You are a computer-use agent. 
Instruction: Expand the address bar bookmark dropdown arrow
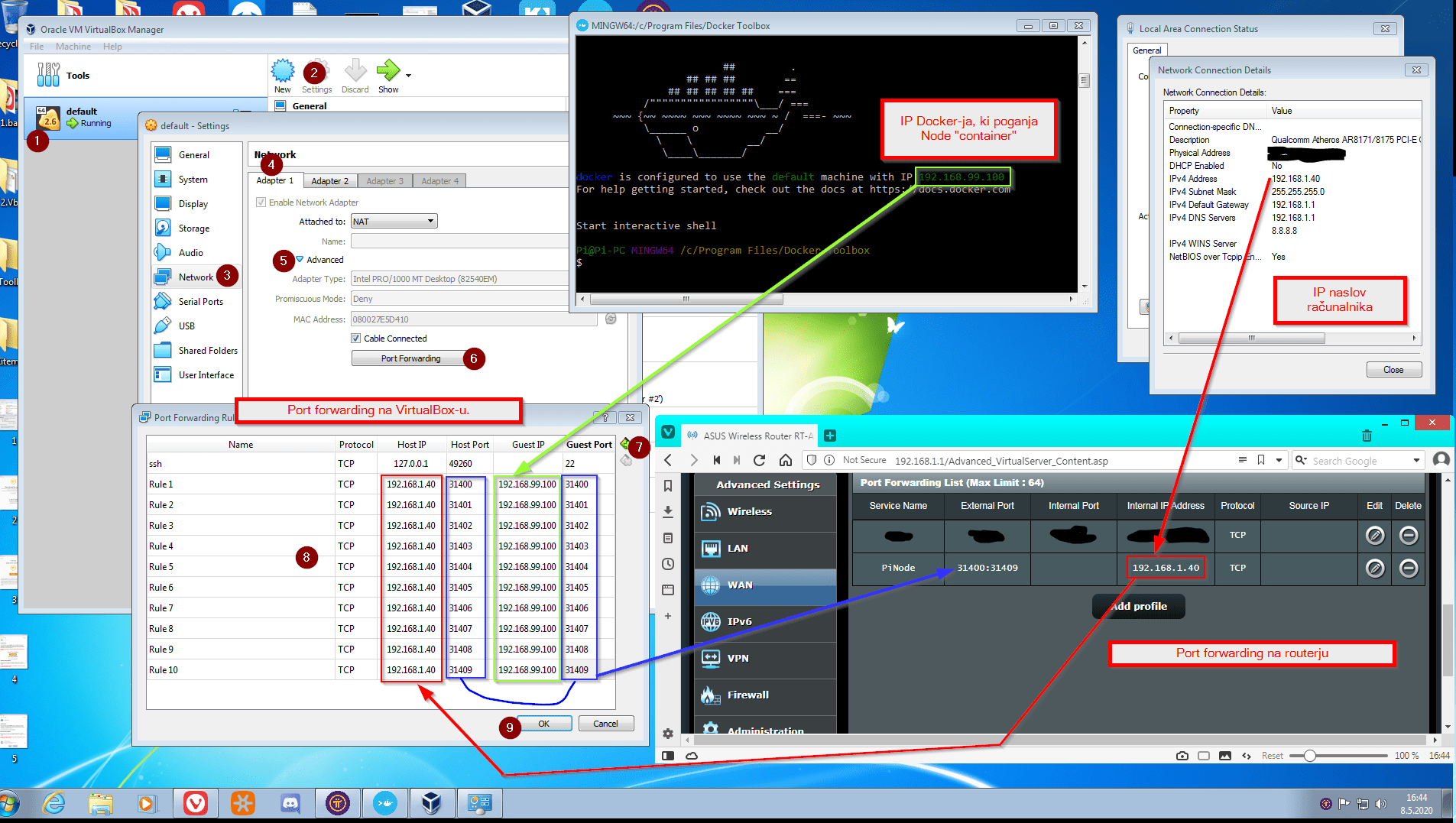click(x=1279, y=460)
